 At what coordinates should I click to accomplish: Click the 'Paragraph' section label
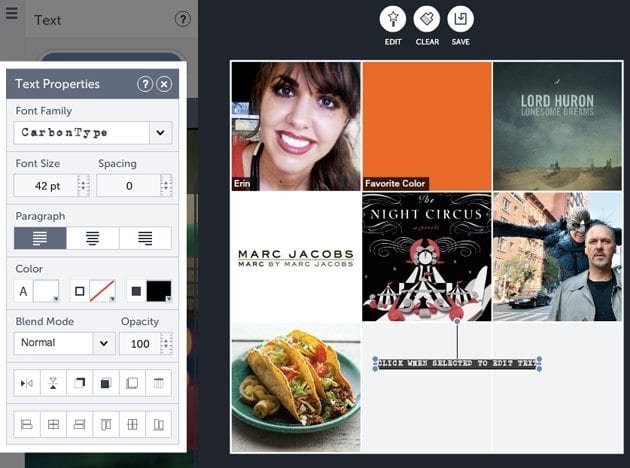[40, 216]
